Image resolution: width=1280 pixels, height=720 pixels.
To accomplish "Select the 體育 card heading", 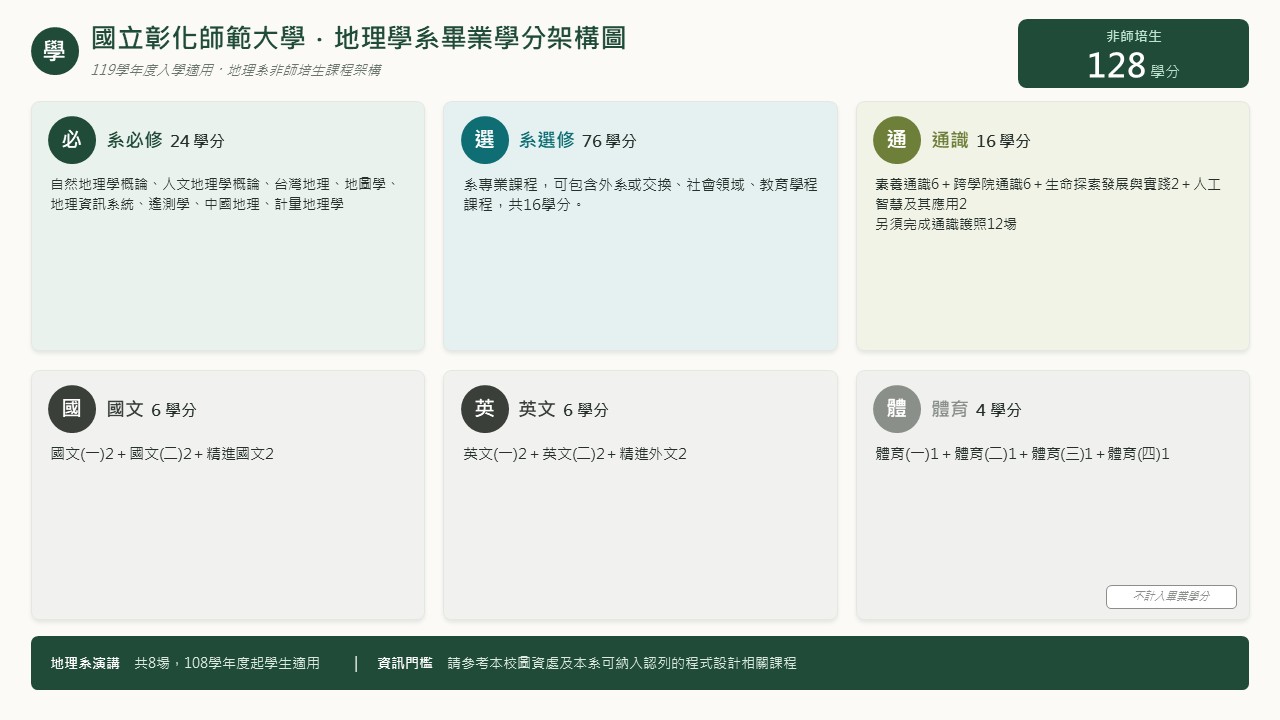I will click(950, 410).
